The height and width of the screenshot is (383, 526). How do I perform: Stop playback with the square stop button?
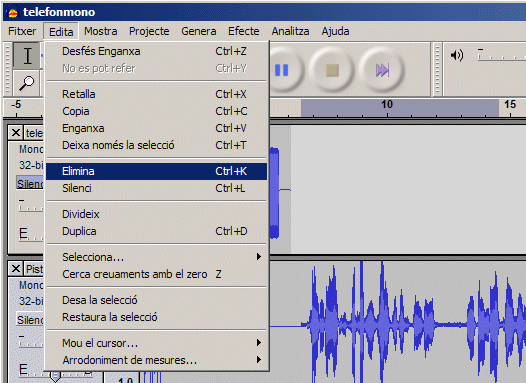tap(332, 70)
